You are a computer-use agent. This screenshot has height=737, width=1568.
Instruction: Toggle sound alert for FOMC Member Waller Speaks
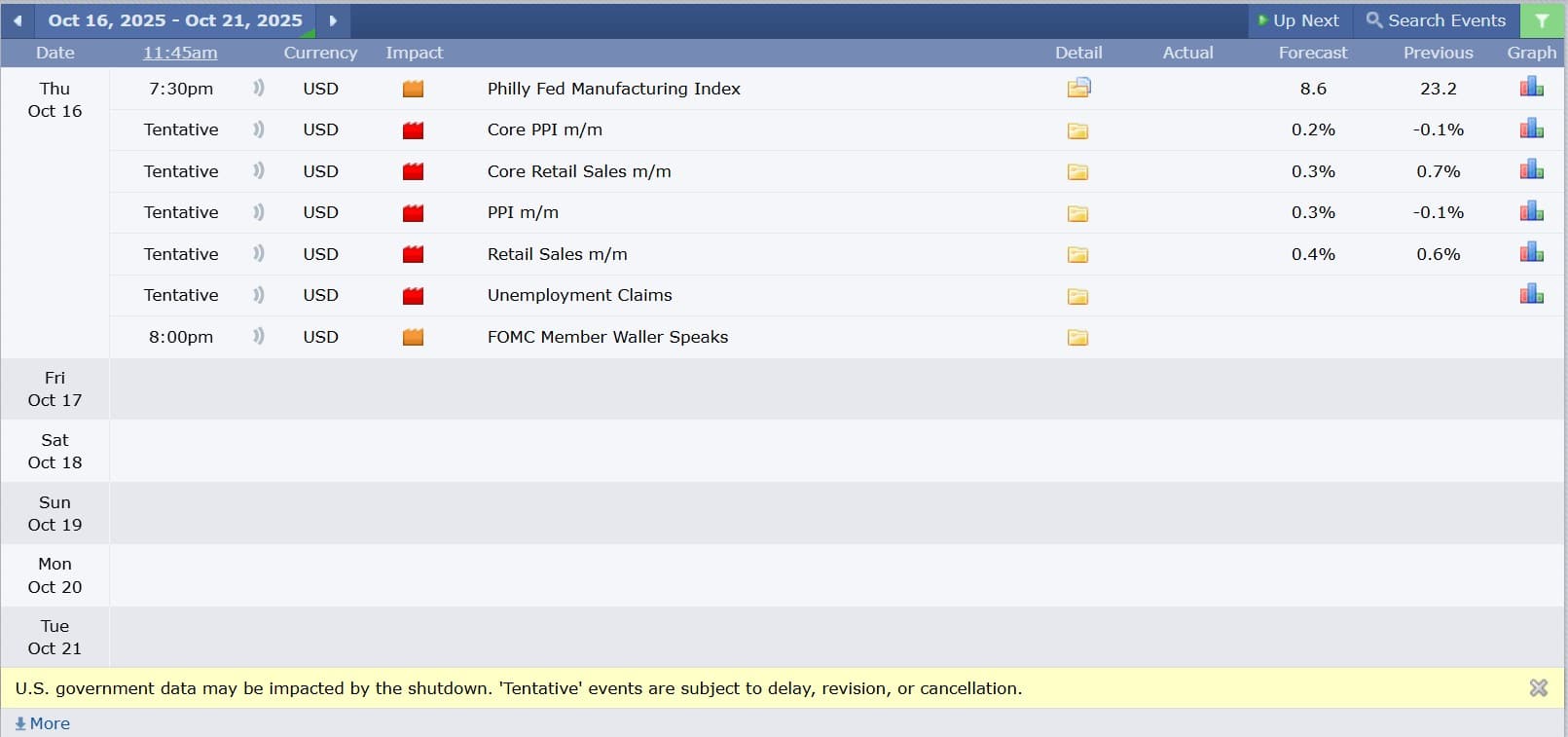pyautogui.click(x=259, y=337)
